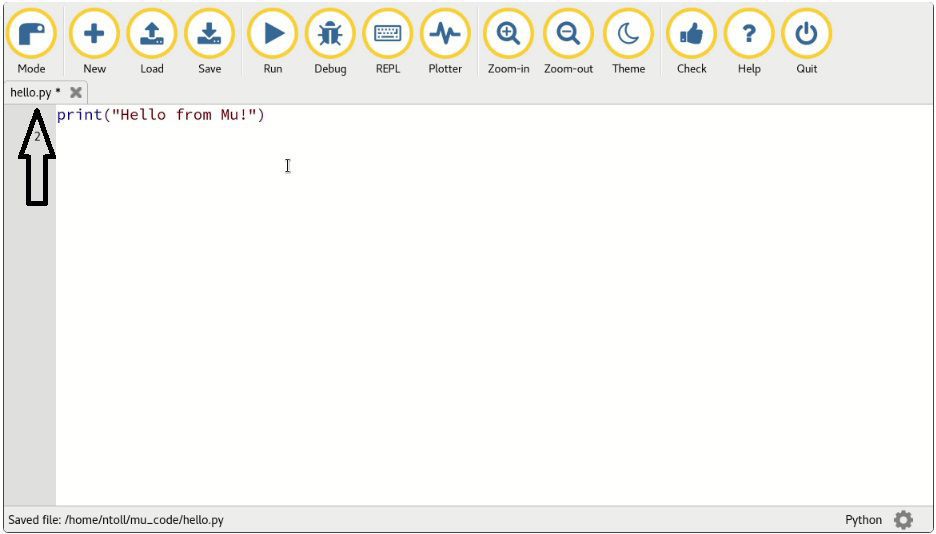Create a new file with New
Screen dimensions: 936x534
pos(94,42)
